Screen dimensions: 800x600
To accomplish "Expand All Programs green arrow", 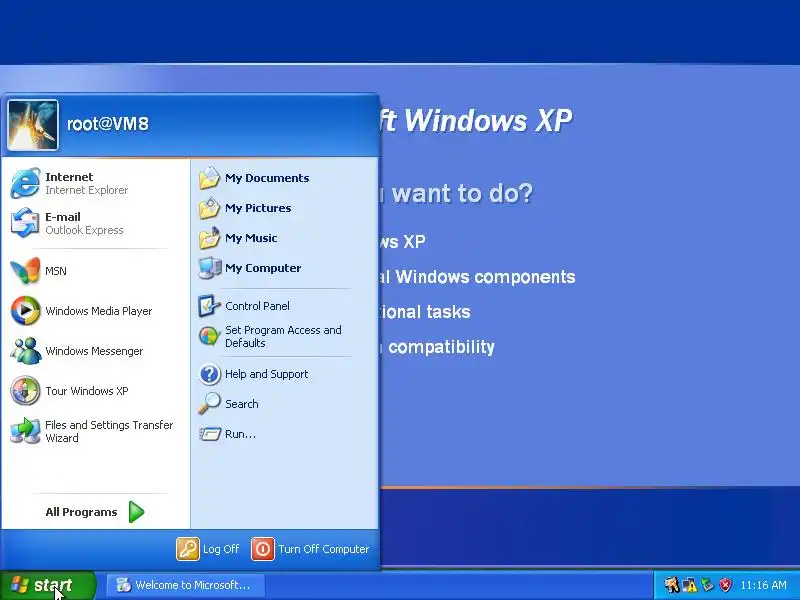I will 136,512.
